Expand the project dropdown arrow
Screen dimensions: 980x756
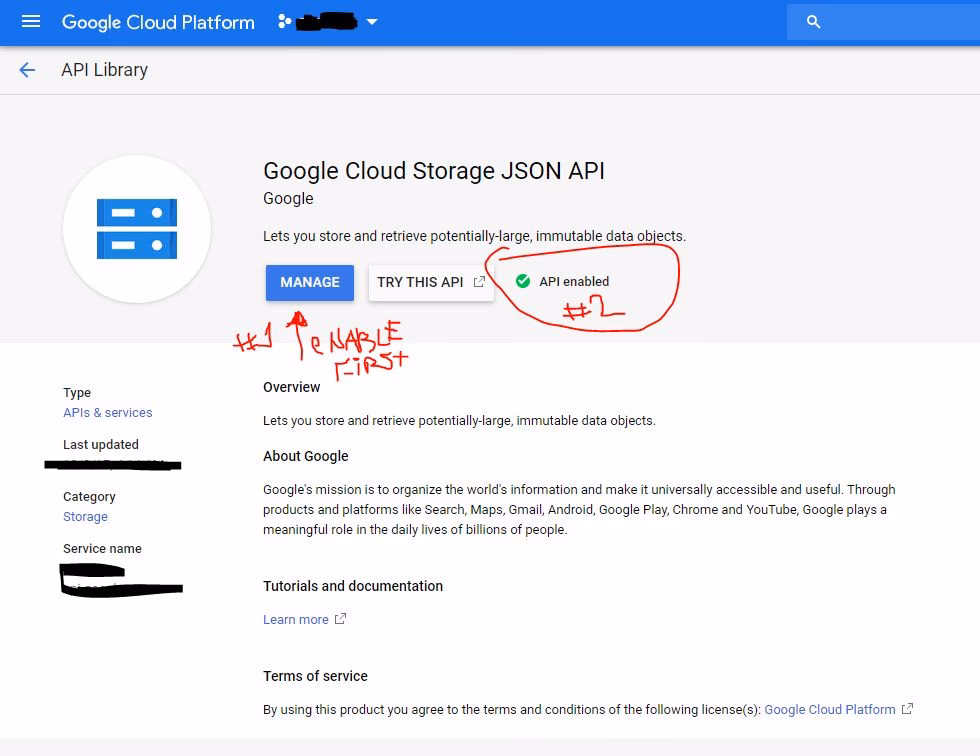click(372, 22)
